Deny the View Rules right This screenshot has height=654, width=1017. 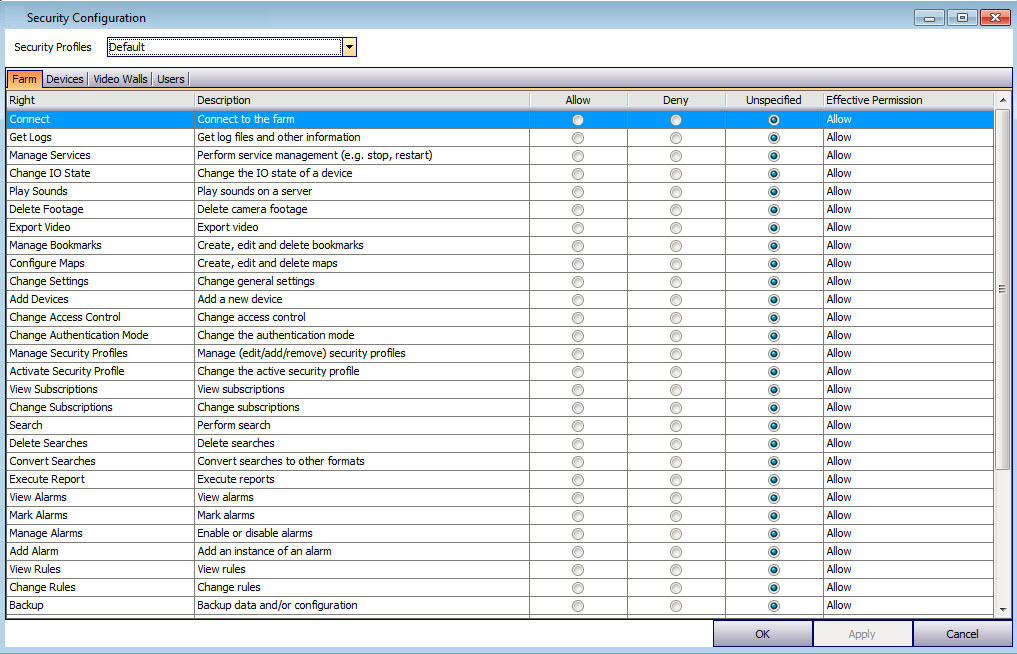(x=676, y=570)
